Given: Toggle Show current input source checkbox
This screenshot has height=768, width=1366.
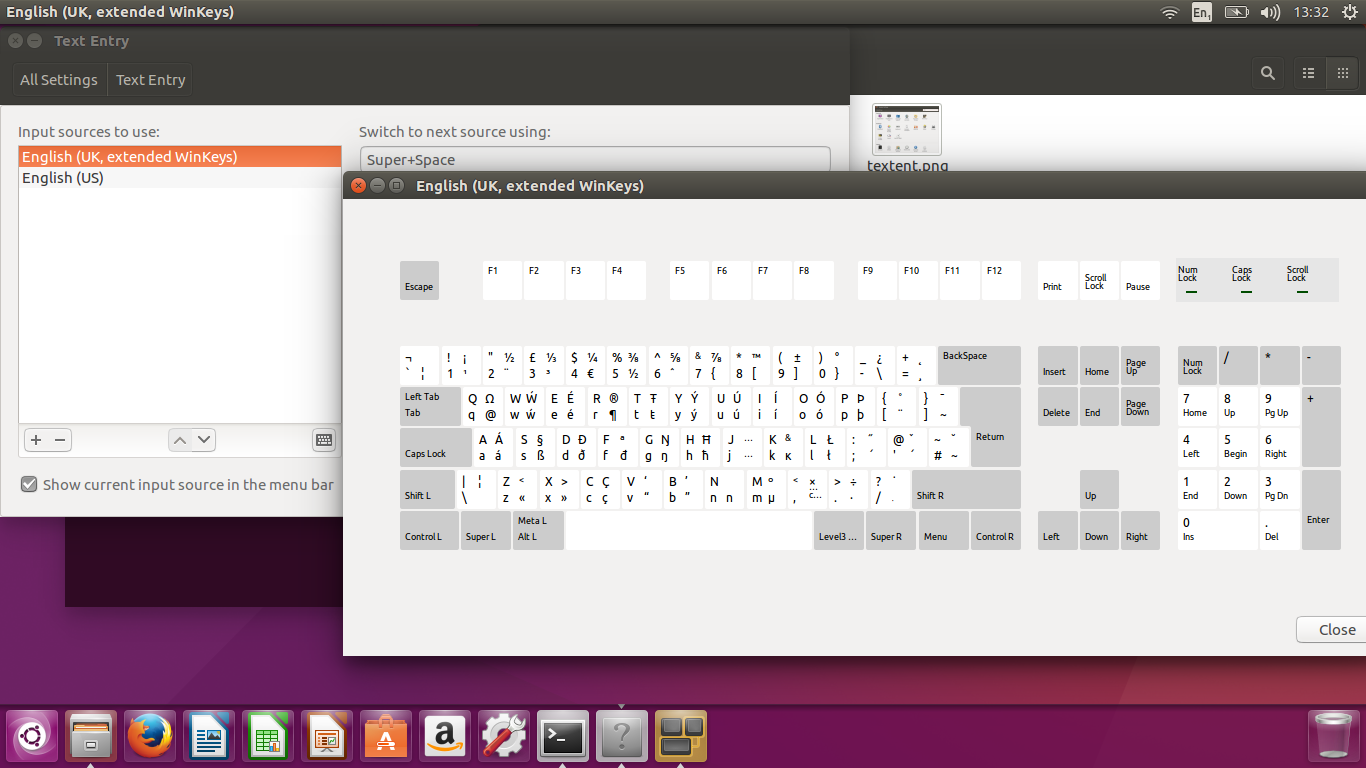Looking at the screenshot, I should point(30,485).
